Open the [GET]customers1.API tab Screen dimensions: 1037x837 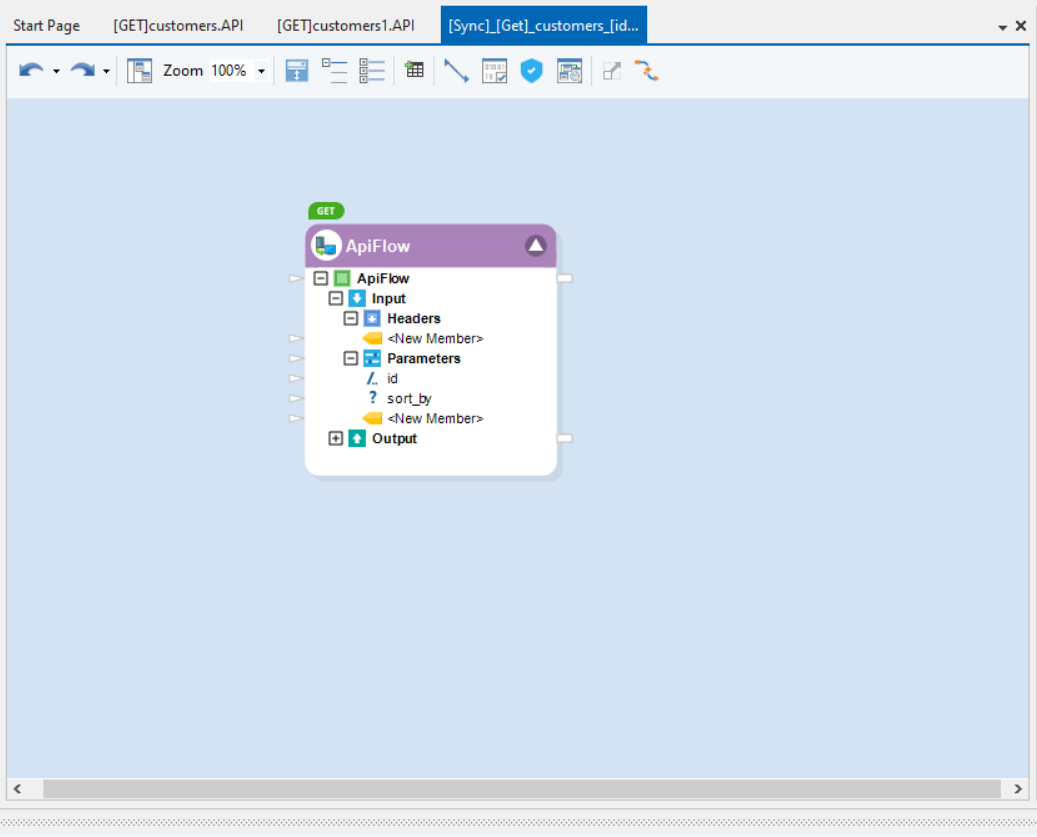346,25
